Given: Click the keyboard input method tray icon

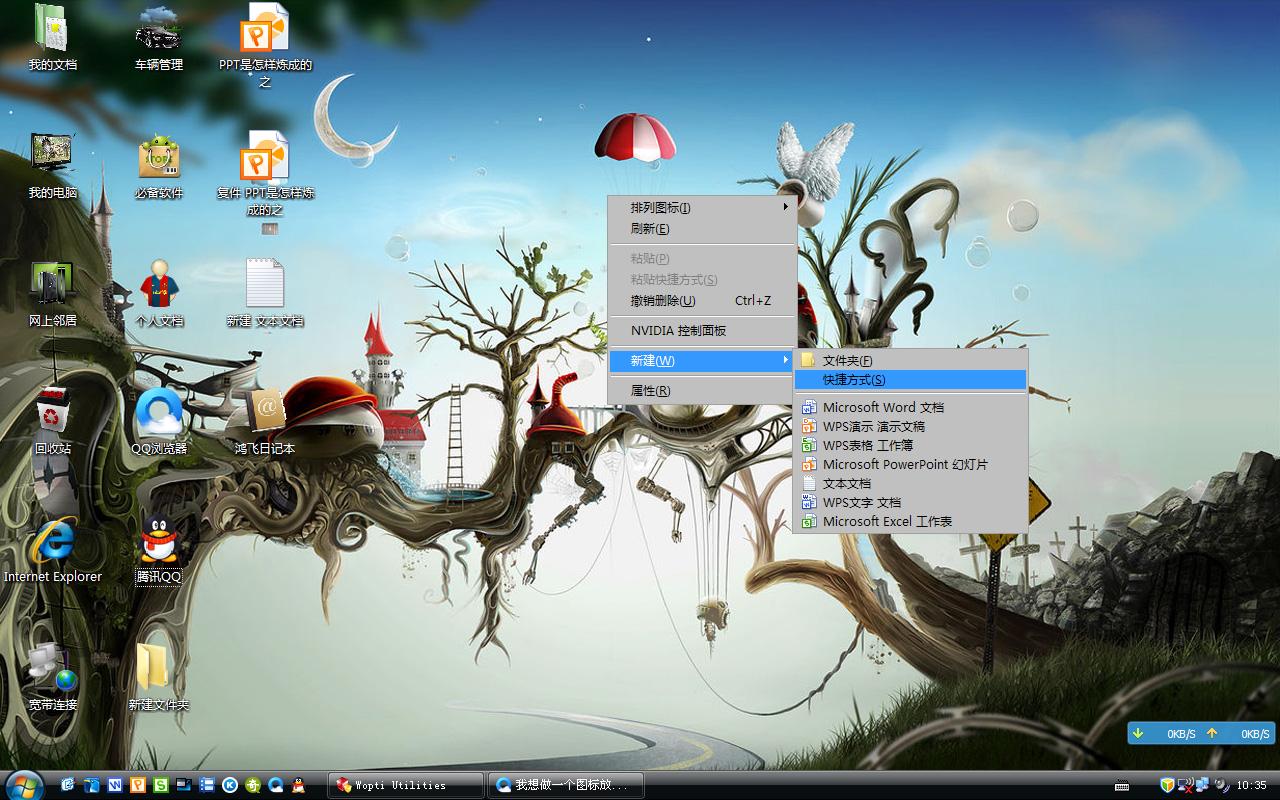Looking at the screenshot, I should point(1122,785).
